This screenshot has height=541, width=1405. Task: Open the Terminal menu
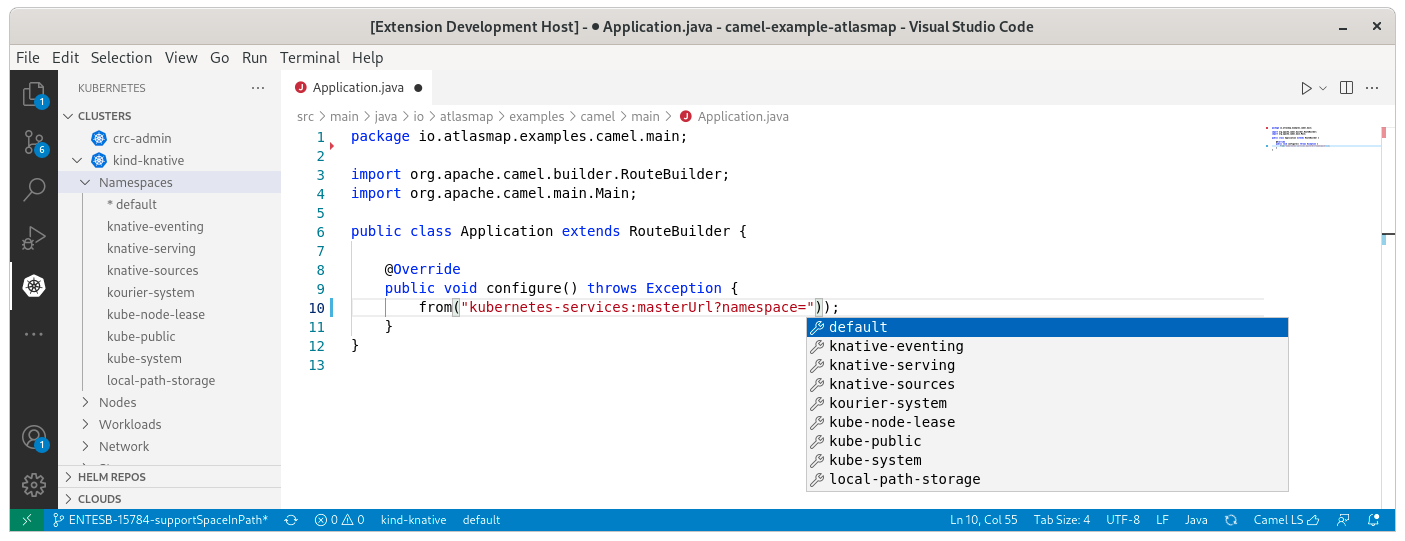309,58
